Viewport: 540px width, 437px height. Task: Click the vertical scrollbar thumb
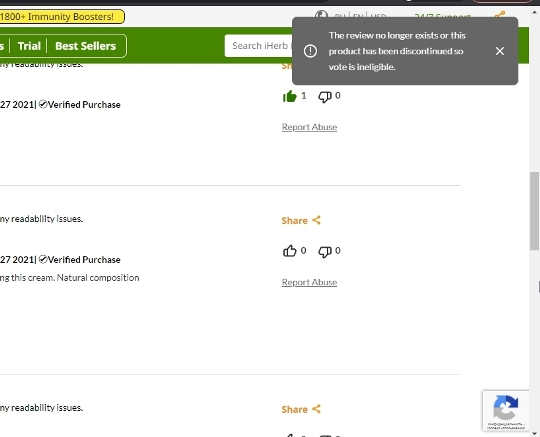click(x=534, y=211)
